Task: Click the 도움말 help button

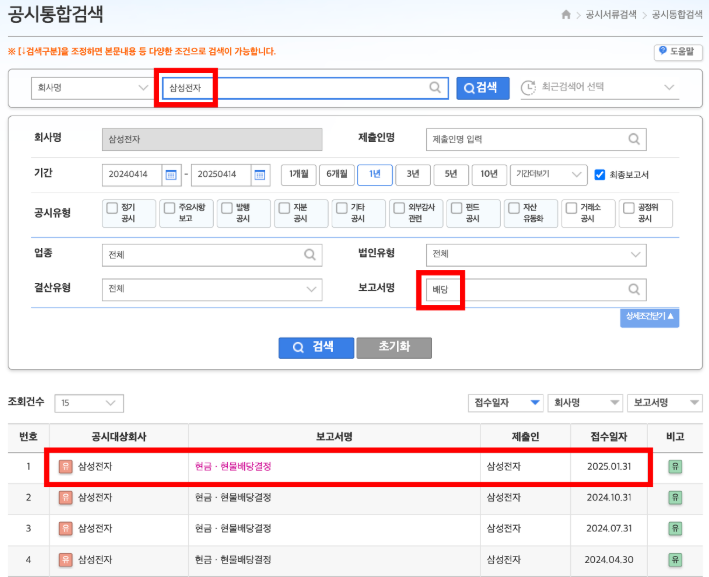Action: [678, 52]
